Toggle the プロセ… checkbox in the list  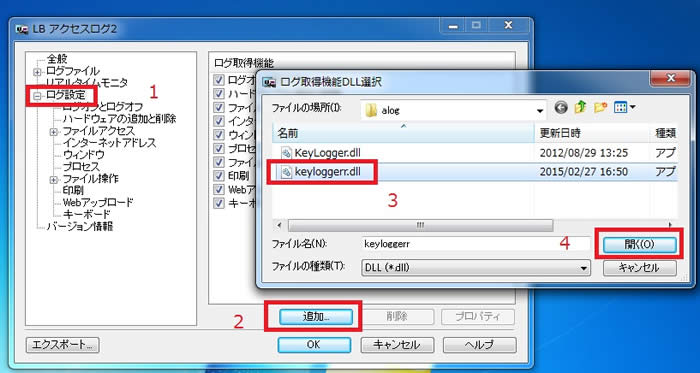tap(219, 148)
